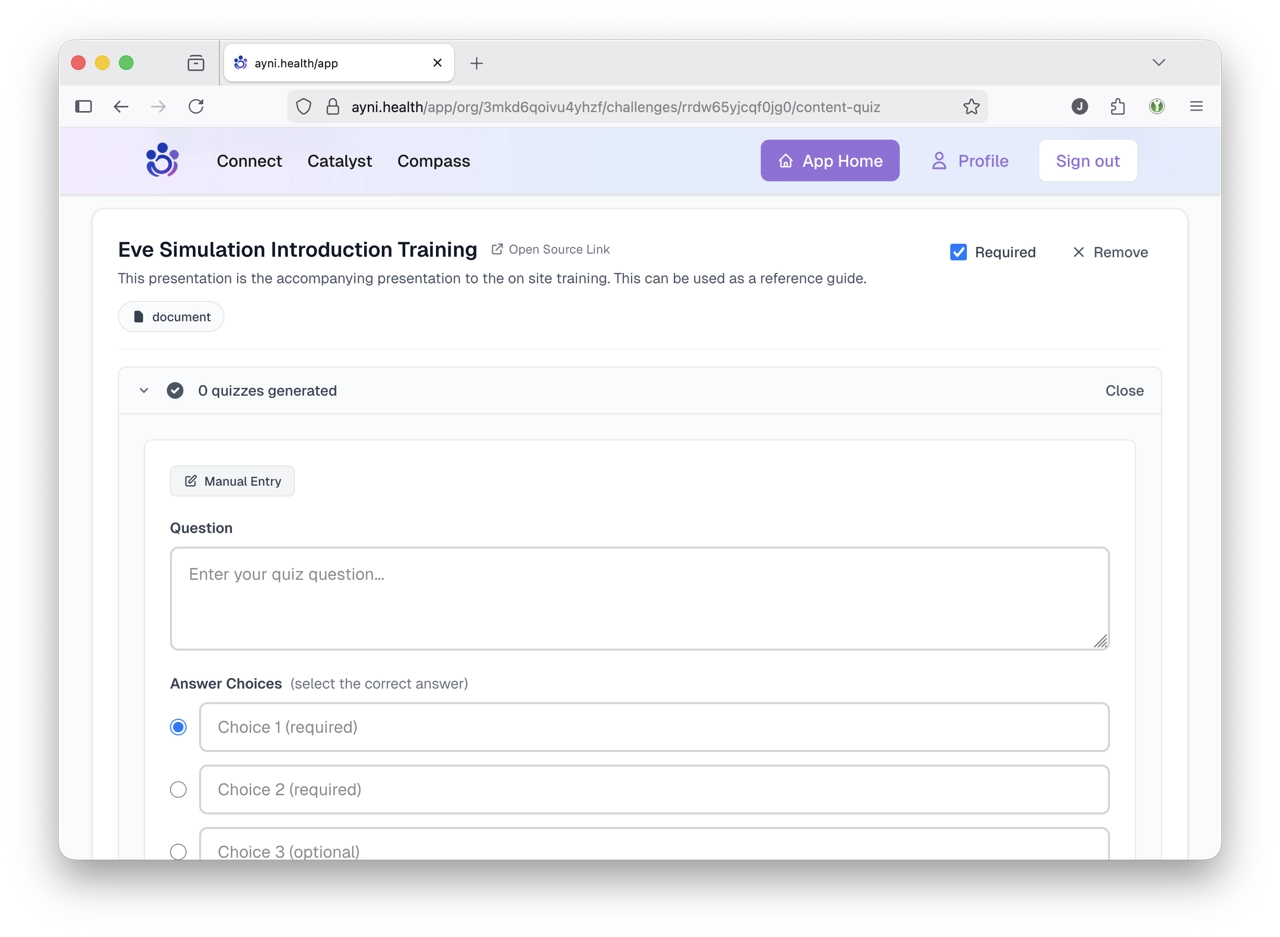Collapse the quizzes generated section chevron
This screenshot has width=1280, height=937.
tap(143, 390)
